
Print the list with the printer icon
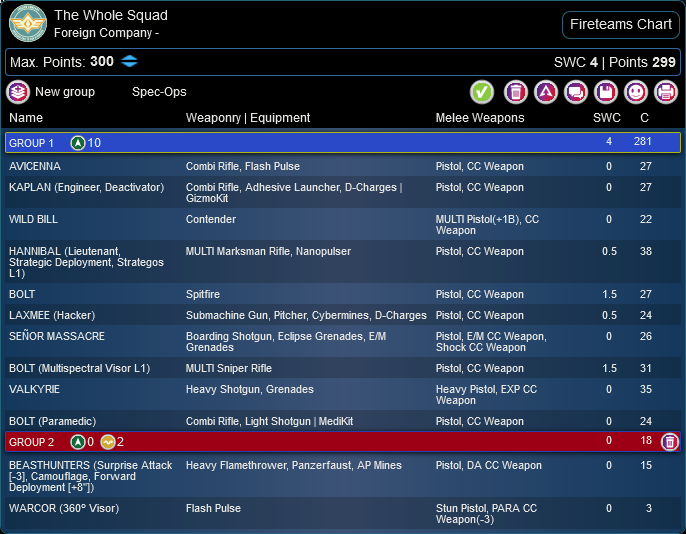coord(666,92)
